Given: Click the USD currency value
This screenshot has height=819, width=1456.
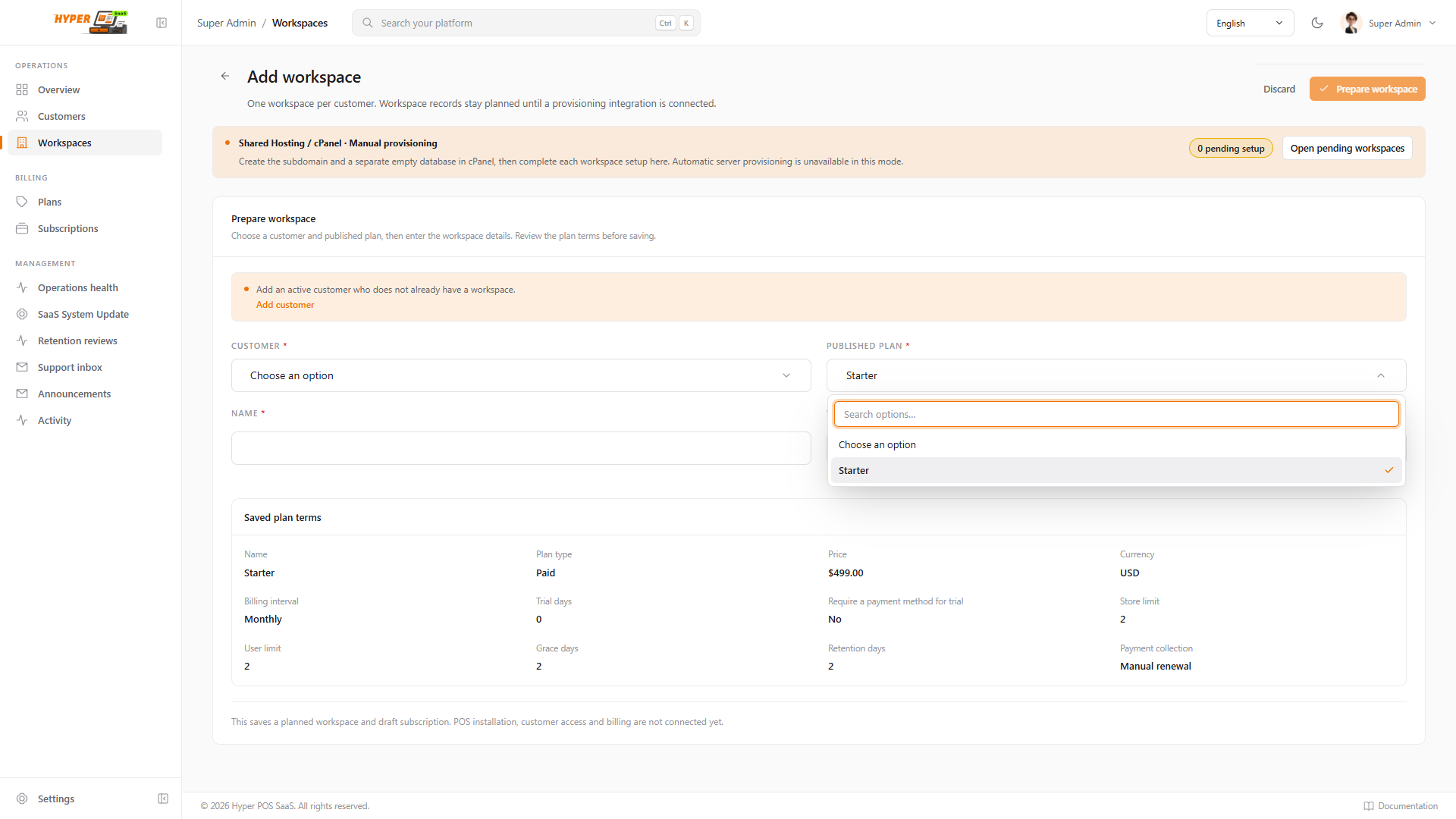Looking at the screenshot, I should click(1129, 573).
